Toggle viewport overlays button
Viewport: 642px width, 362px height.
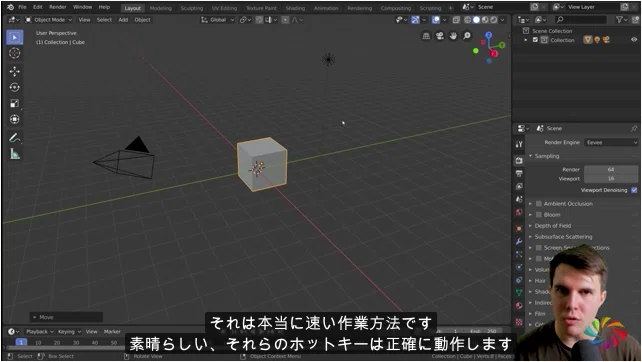[x=436, y=20]
